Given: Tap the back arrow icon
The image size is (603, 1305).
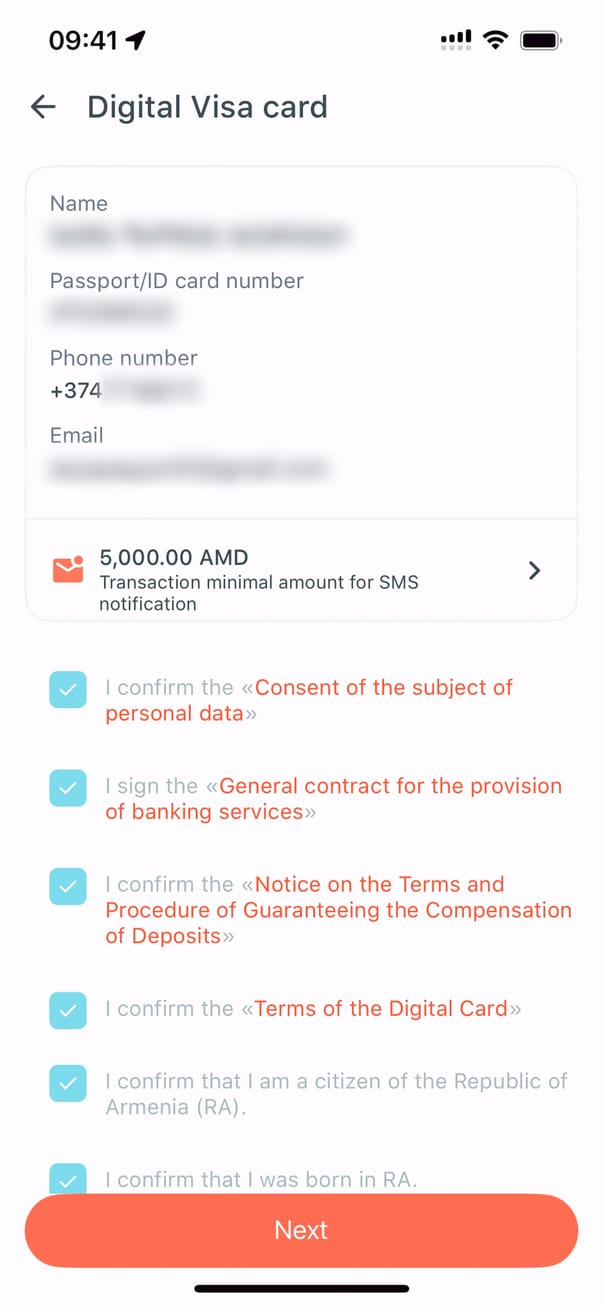Looking at the screenshot, I should [43, 107].
